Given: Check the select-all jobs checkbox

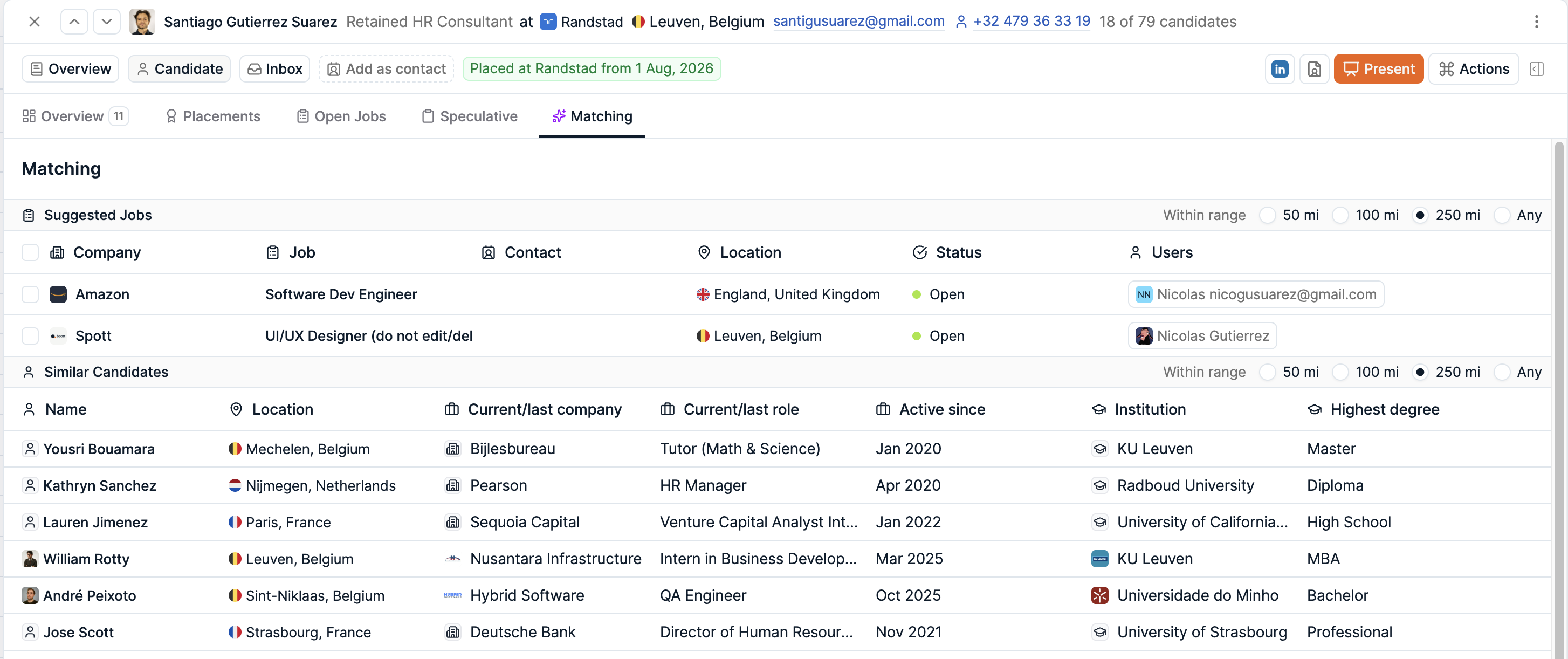Looking at the screenshot, I should pos(30,253).
